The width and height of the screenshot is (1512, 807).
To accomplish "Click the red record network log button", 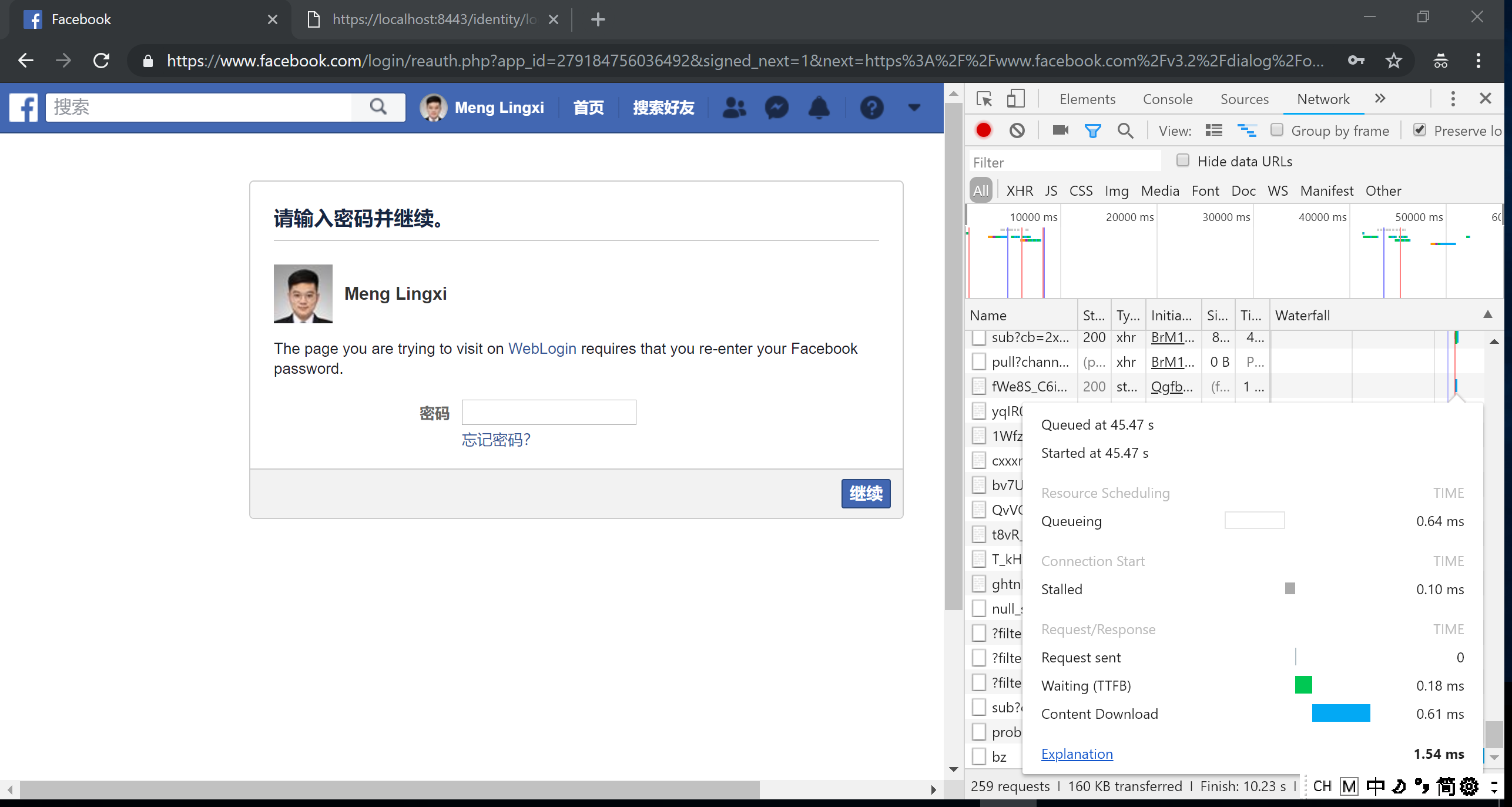I will tap(984, 130).
